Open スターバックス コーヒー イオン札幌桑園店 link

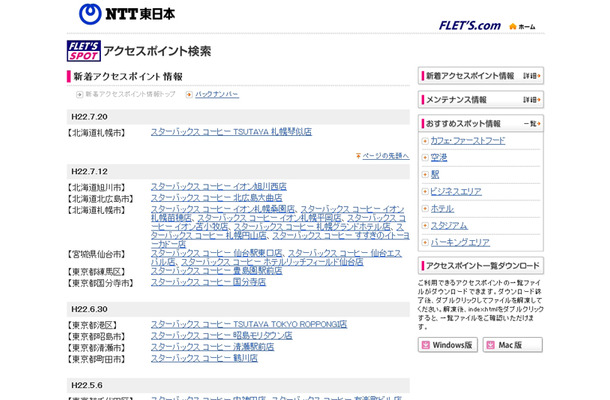coord(223,209)
